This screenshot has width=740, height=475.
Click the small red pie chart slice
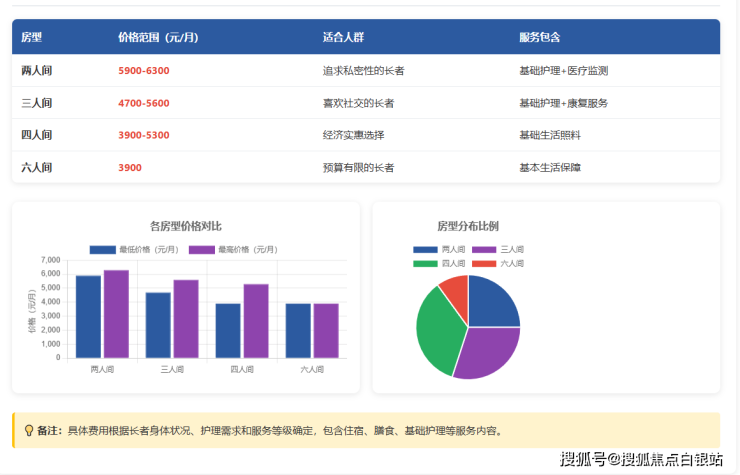click(x=455, y=291)
